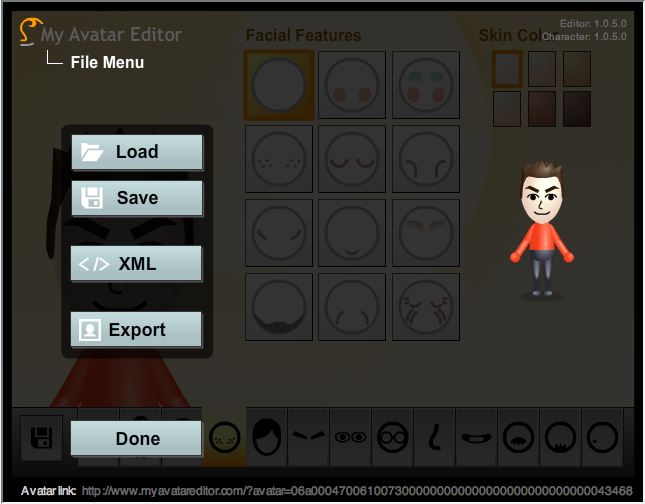Click Done to close File Menu
The width and height of the screenshot is (645, 504).
136,439
